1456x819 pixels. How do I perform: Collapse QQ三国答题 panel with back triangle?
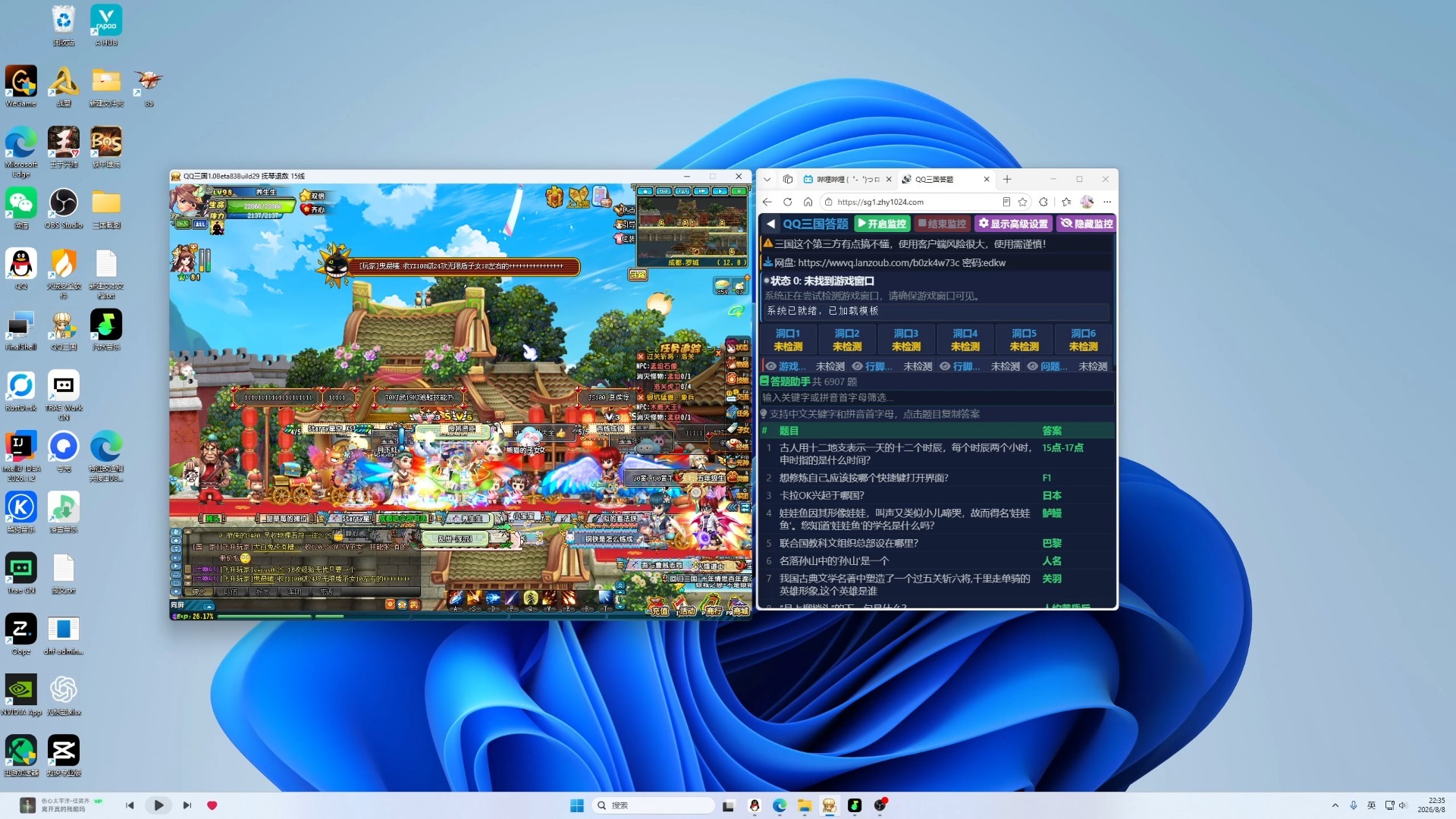click(770, 224)
